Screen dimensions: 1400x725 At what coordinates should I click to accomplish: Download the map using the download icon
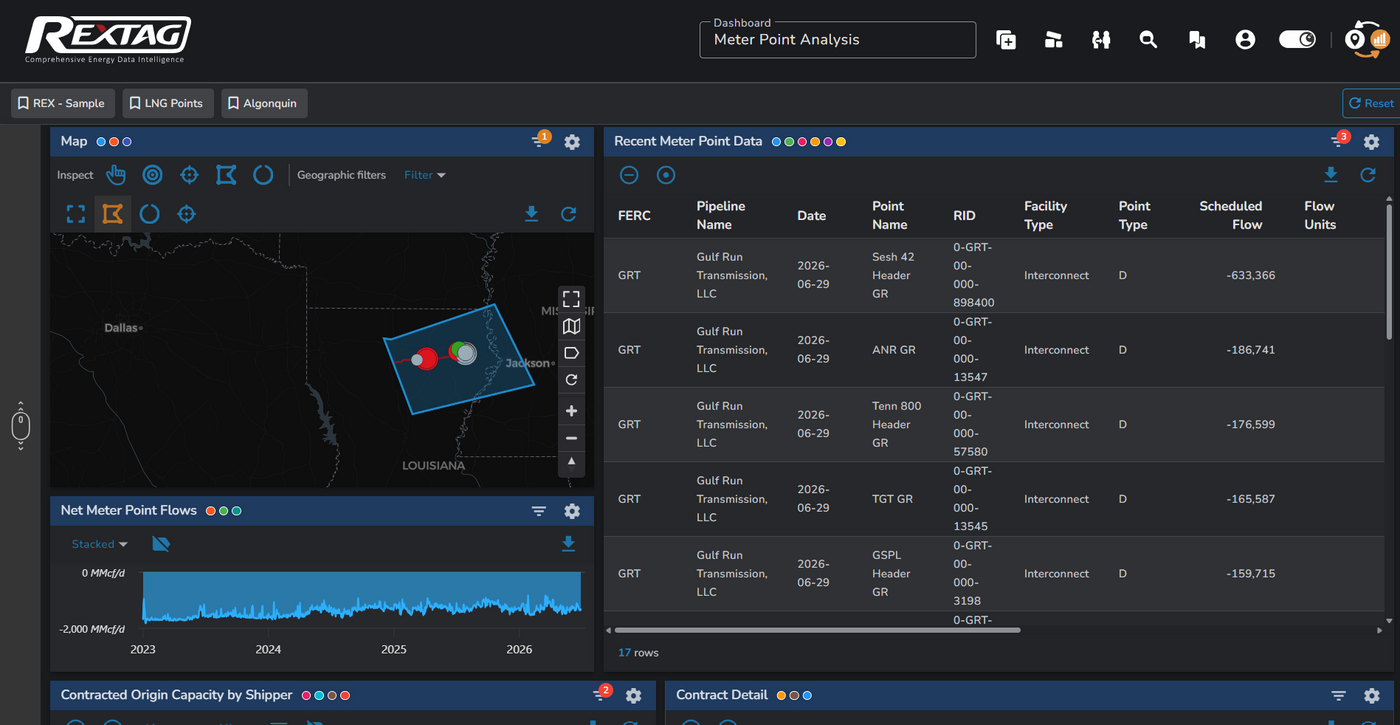(531, 214)
